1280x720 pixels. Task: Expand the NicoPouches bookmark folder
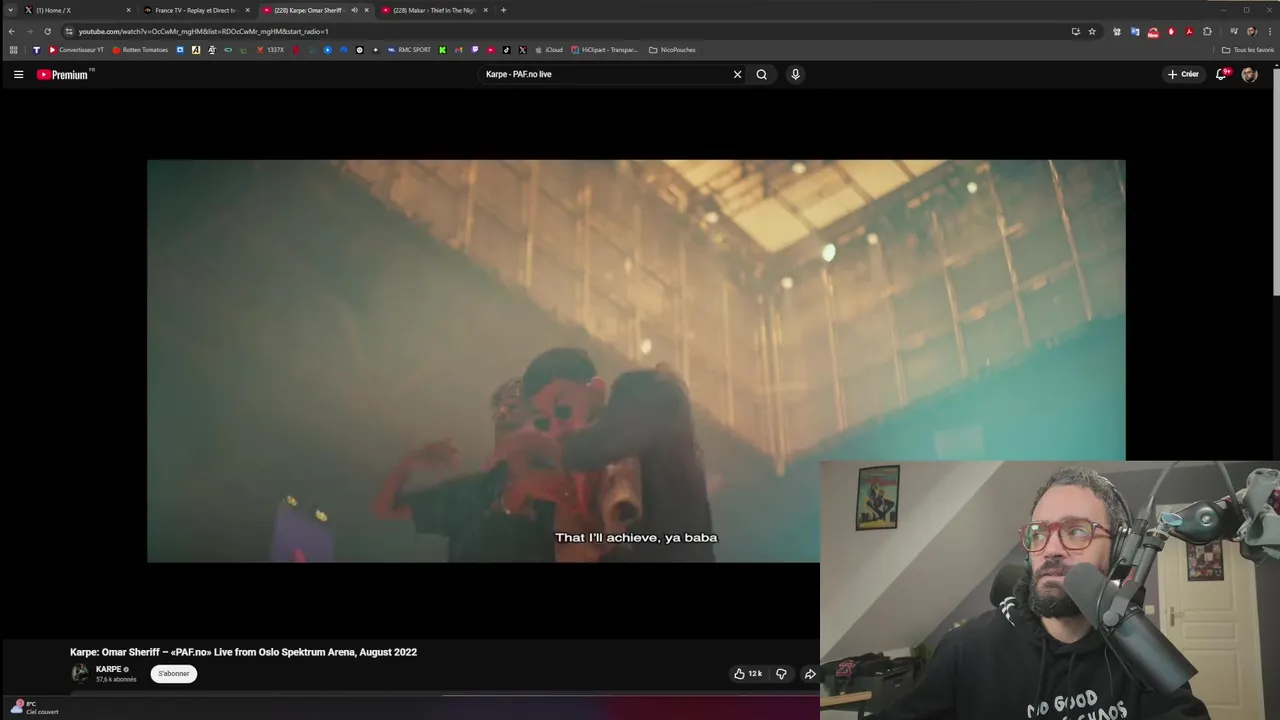click(x=672, y=50)
